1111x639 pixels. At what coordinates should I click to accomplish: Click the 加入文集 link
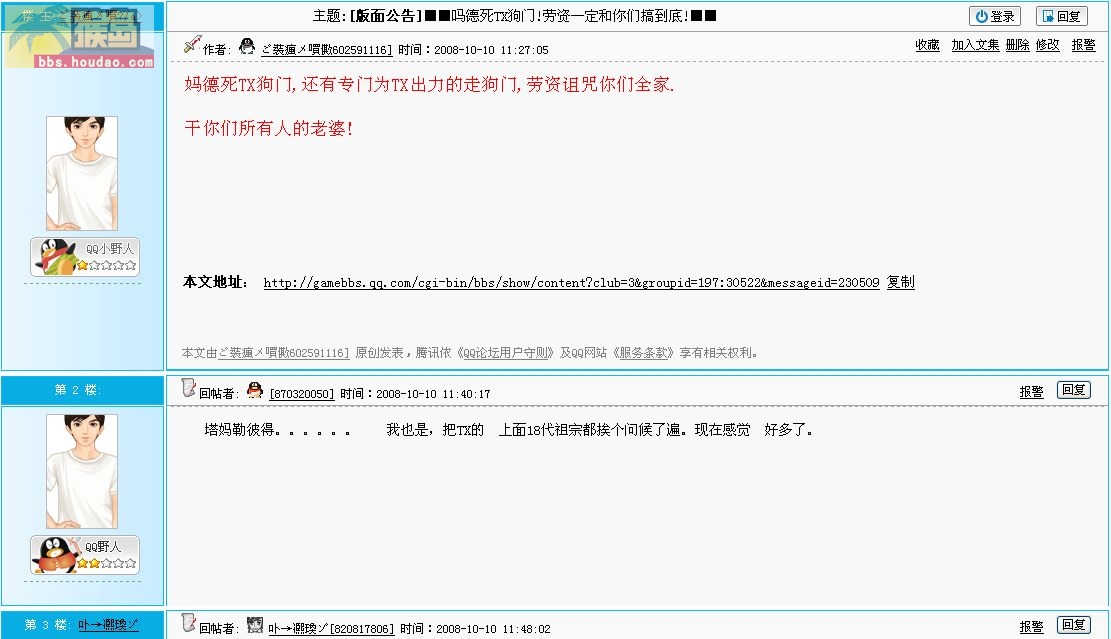(x=975, y=45)
